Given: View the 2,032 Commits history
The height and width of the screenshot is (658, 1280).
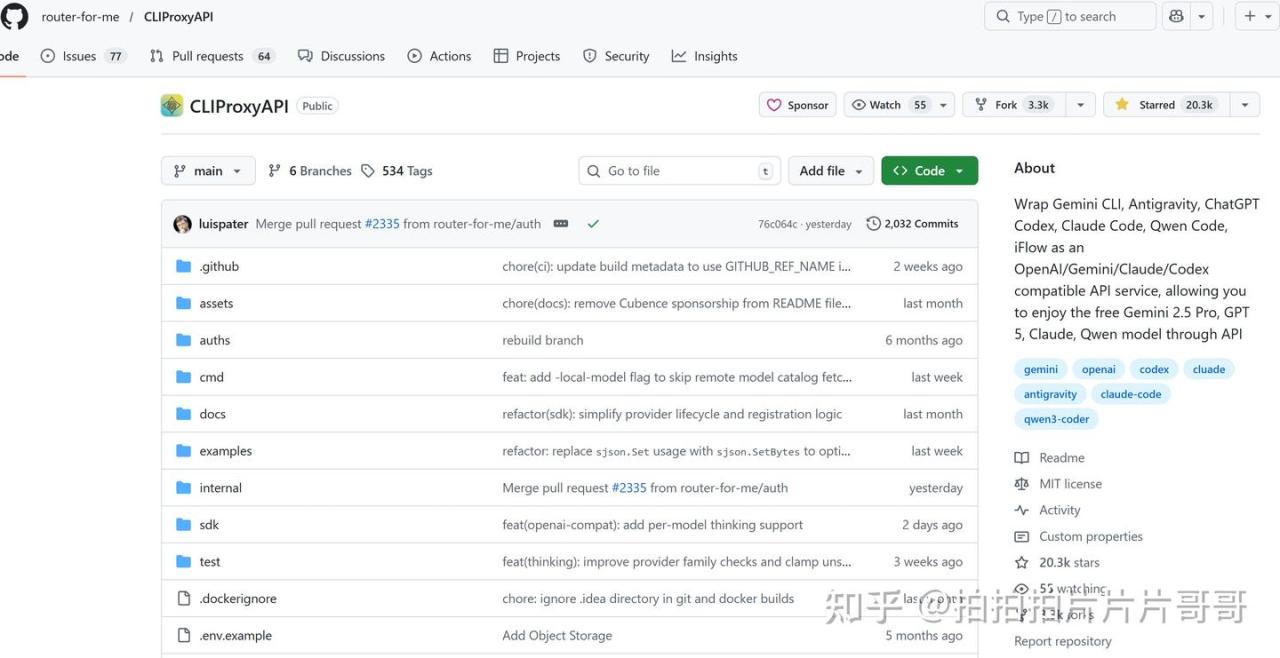Looking at the screenshot, I should coord(913,224).
